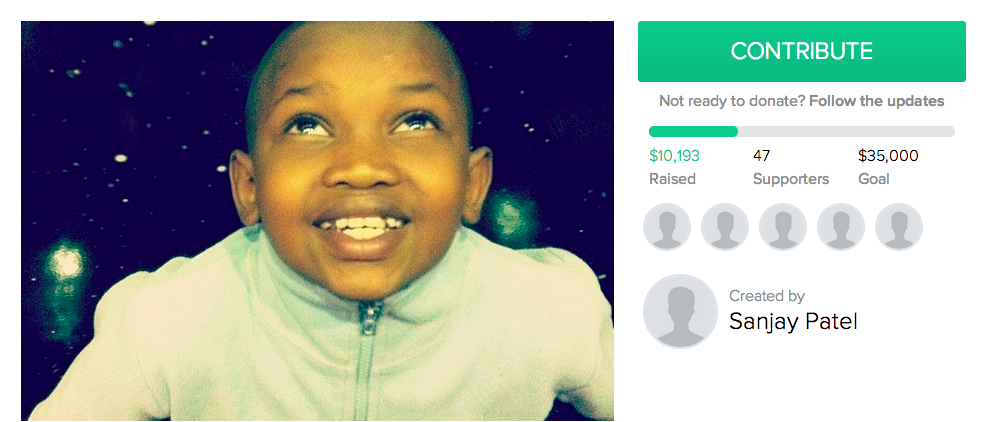Click the $35,000 goal amount
This screenshot has width=987, height=422.
click(888, 156)
